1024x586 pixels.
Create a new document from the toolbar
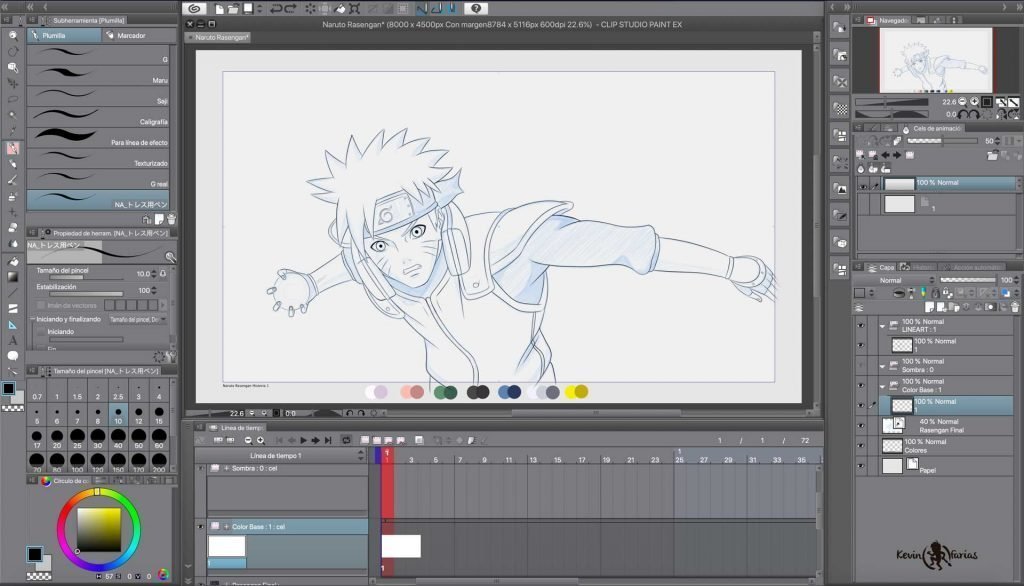(219, 8)
